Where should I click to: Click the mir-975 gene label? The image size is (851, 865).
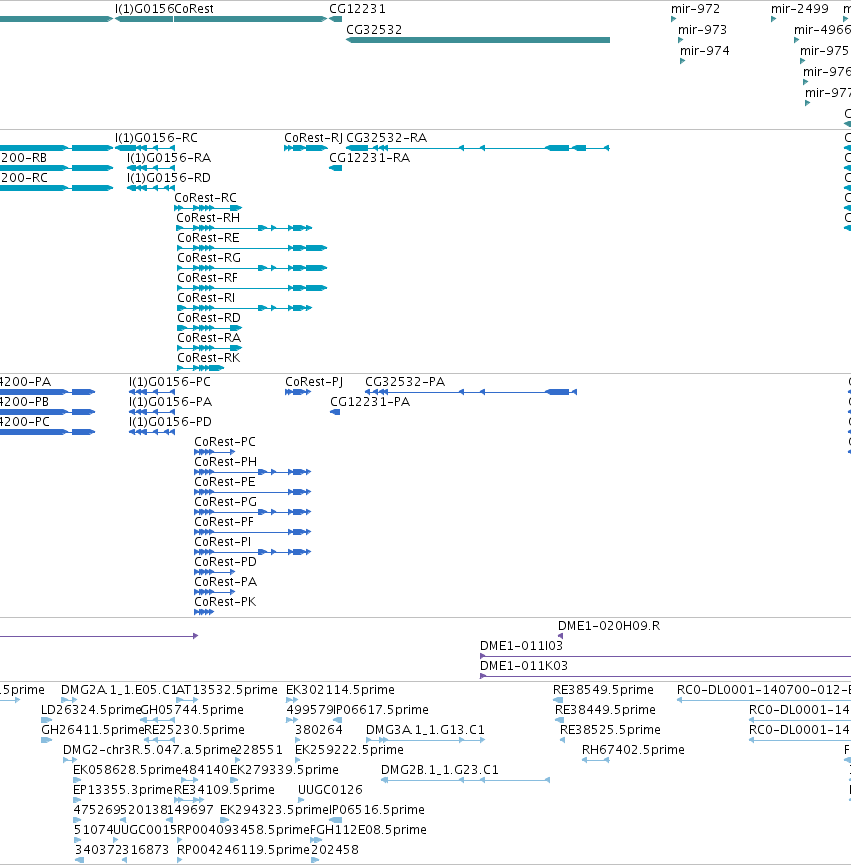824,51
